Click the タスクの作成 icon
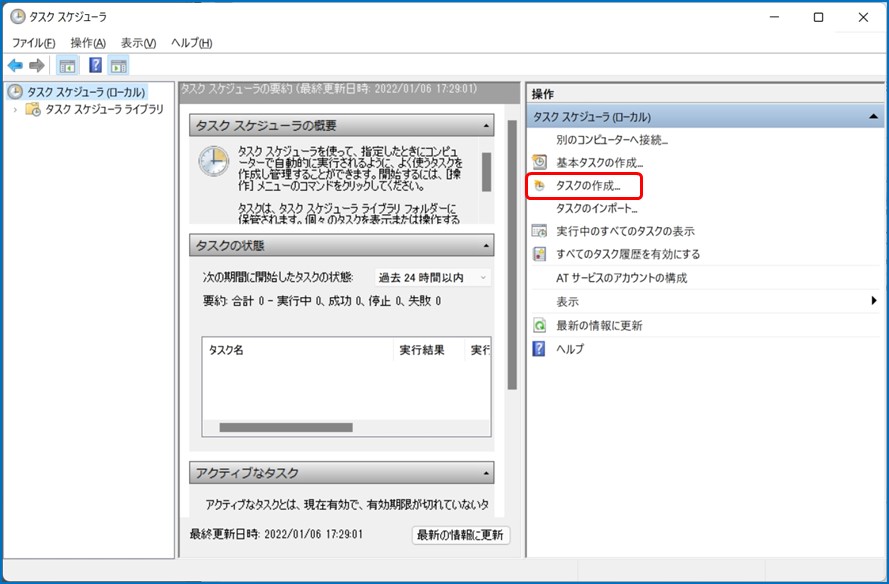 click(x=540, y=186)
